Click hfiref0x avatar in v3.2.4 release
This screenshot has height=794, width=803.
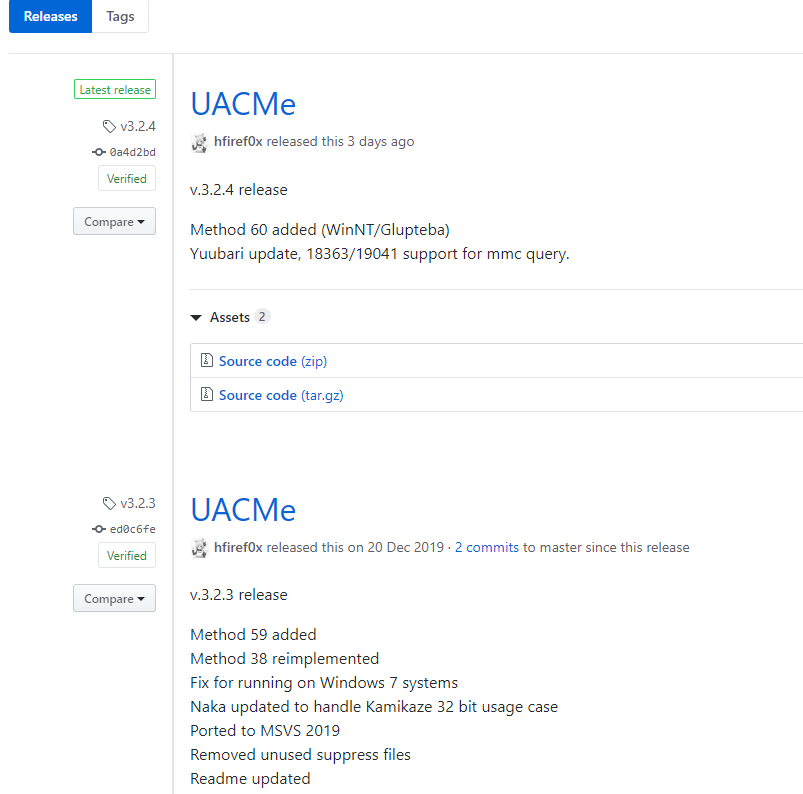pos(200,142)
